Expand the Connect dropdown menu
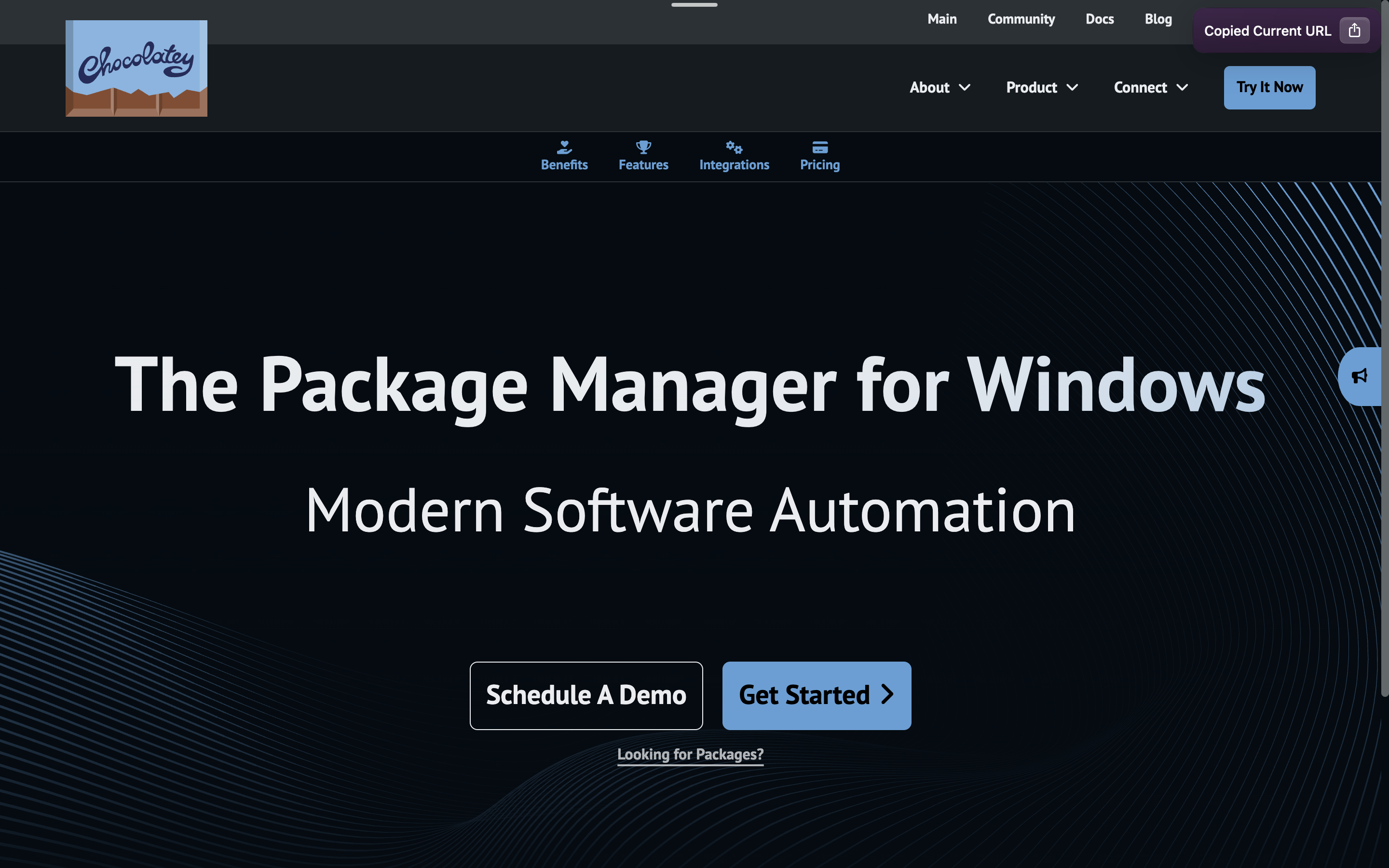 click(1150, 87)
